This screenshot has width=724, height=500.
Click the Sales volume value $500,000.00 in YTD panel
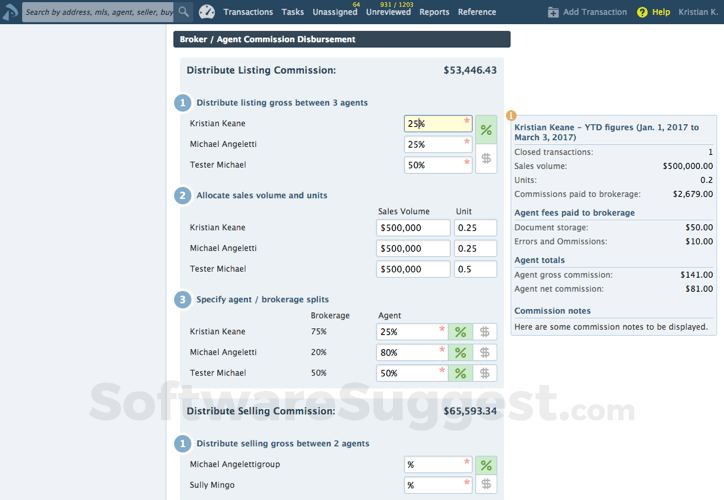tap(688, 166)
